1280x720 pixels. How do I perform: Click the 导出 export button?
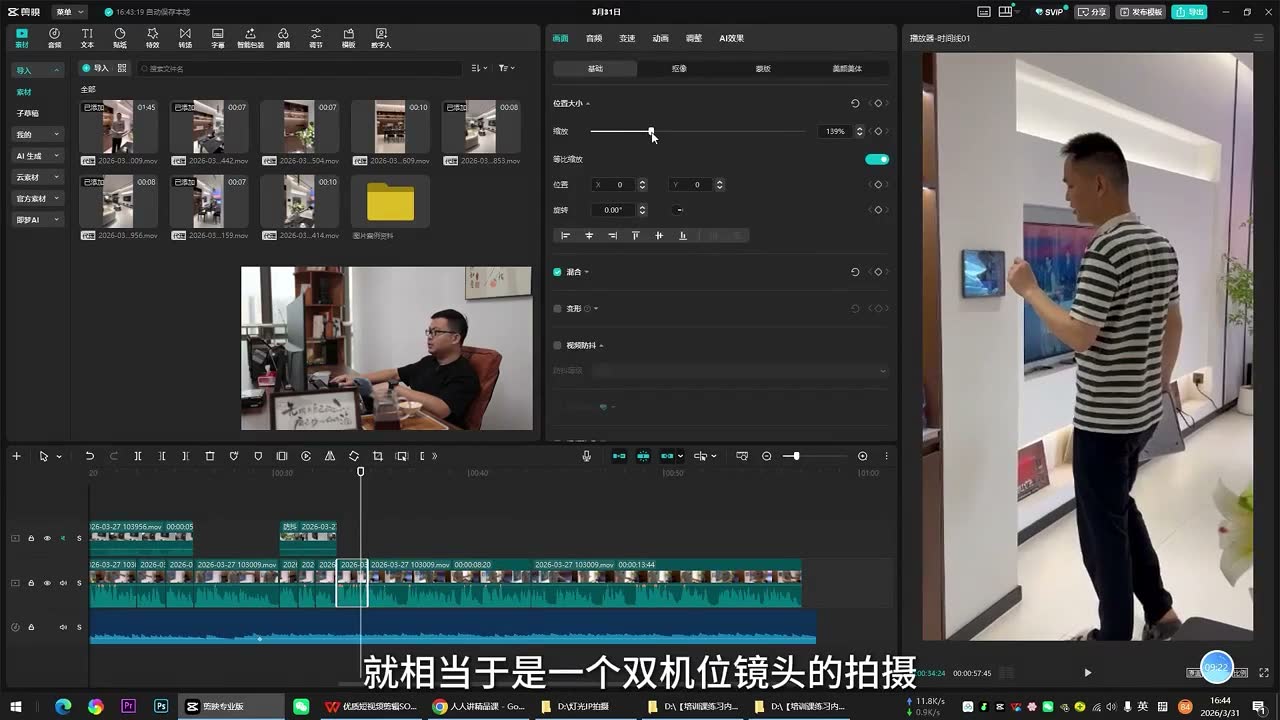[x=1191, y=12]
